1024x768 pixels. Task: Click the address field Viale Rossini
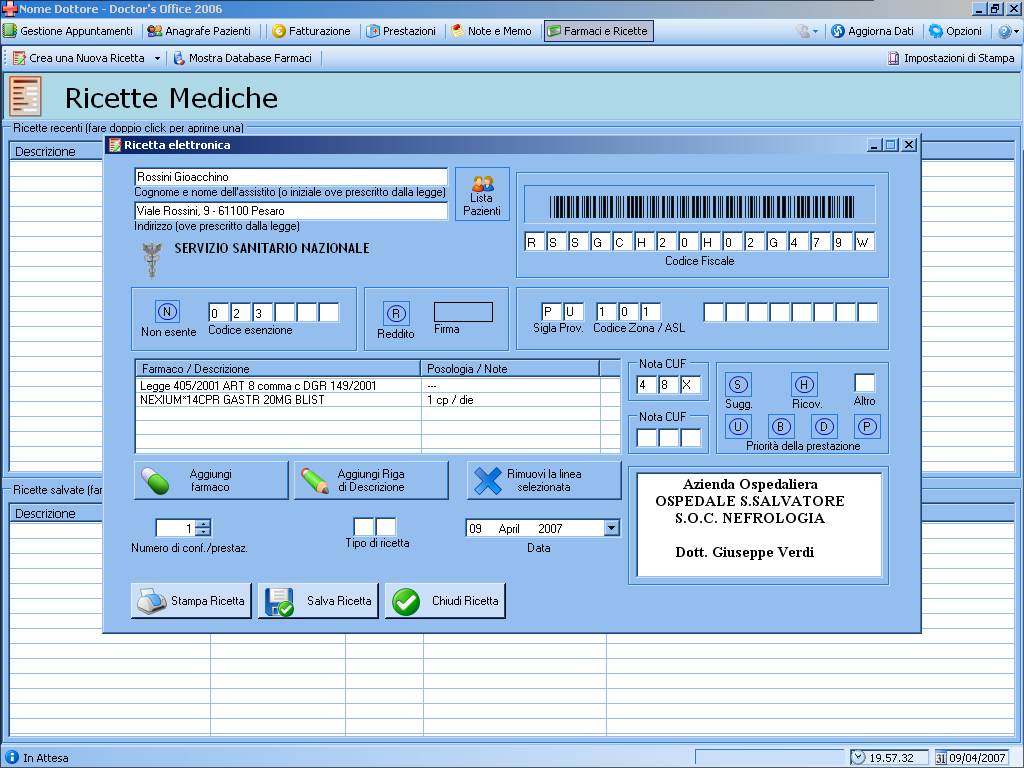point(291,211)
